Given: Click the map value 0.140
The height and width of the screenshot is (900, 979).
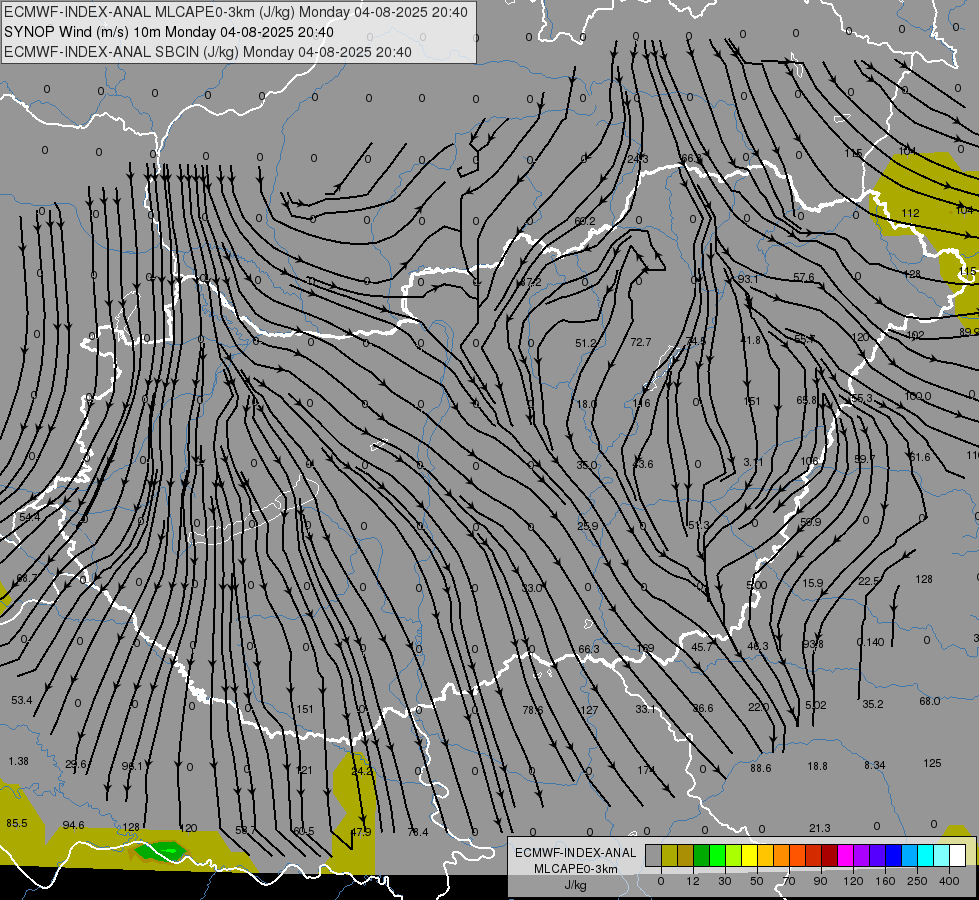Looking at the screenshot, I should click(x=870, y=642).
